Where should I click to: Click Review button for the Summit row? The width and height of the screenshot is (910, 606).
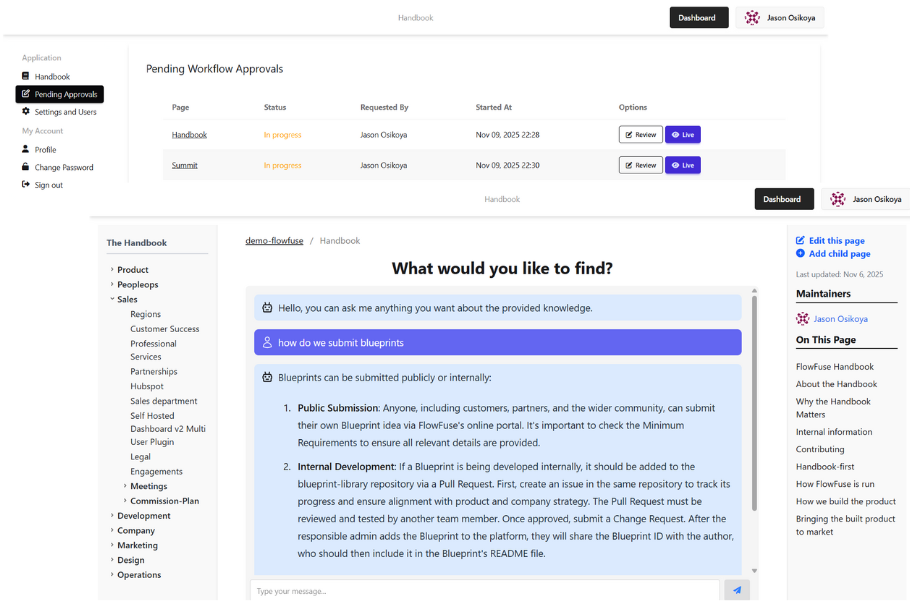[x=640, y=165]
